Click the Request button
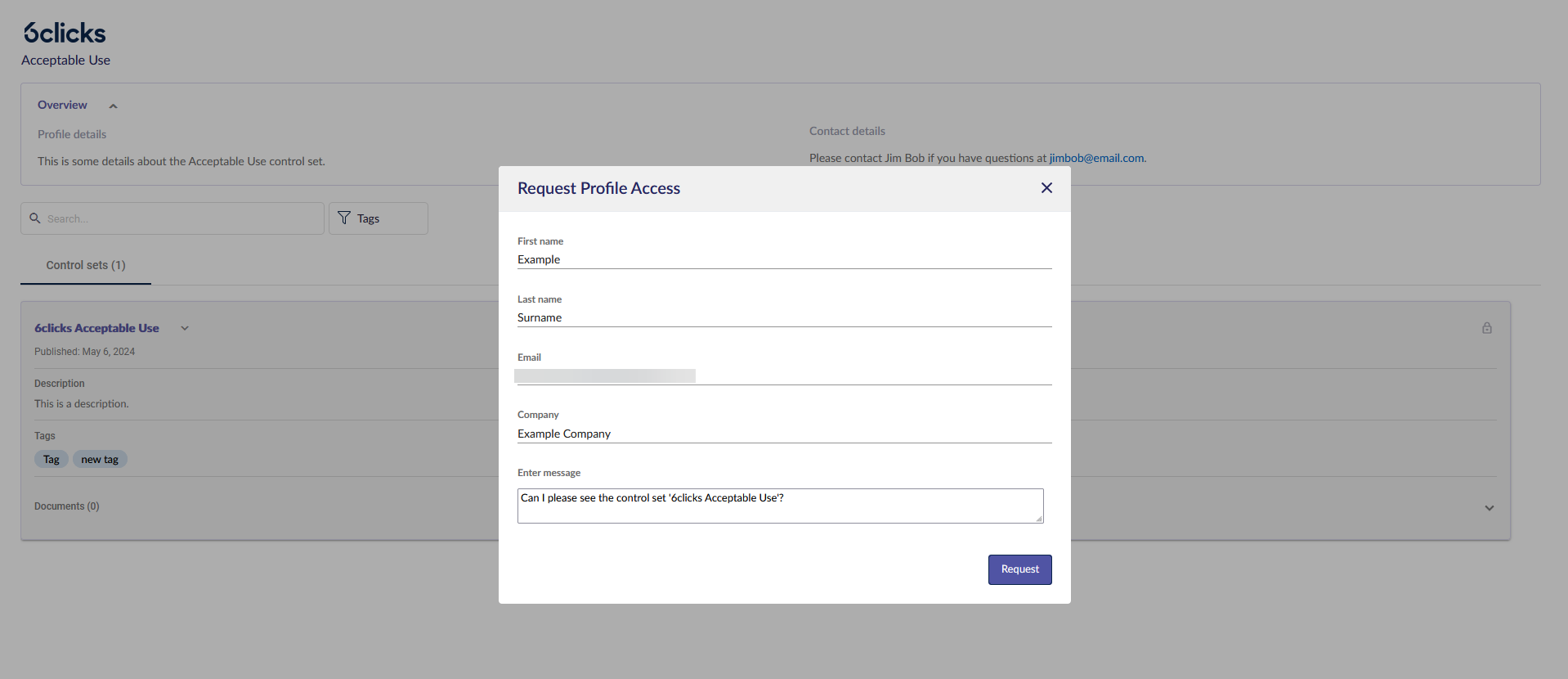Screen dimensions: 1568x679 click(1019, 569)
